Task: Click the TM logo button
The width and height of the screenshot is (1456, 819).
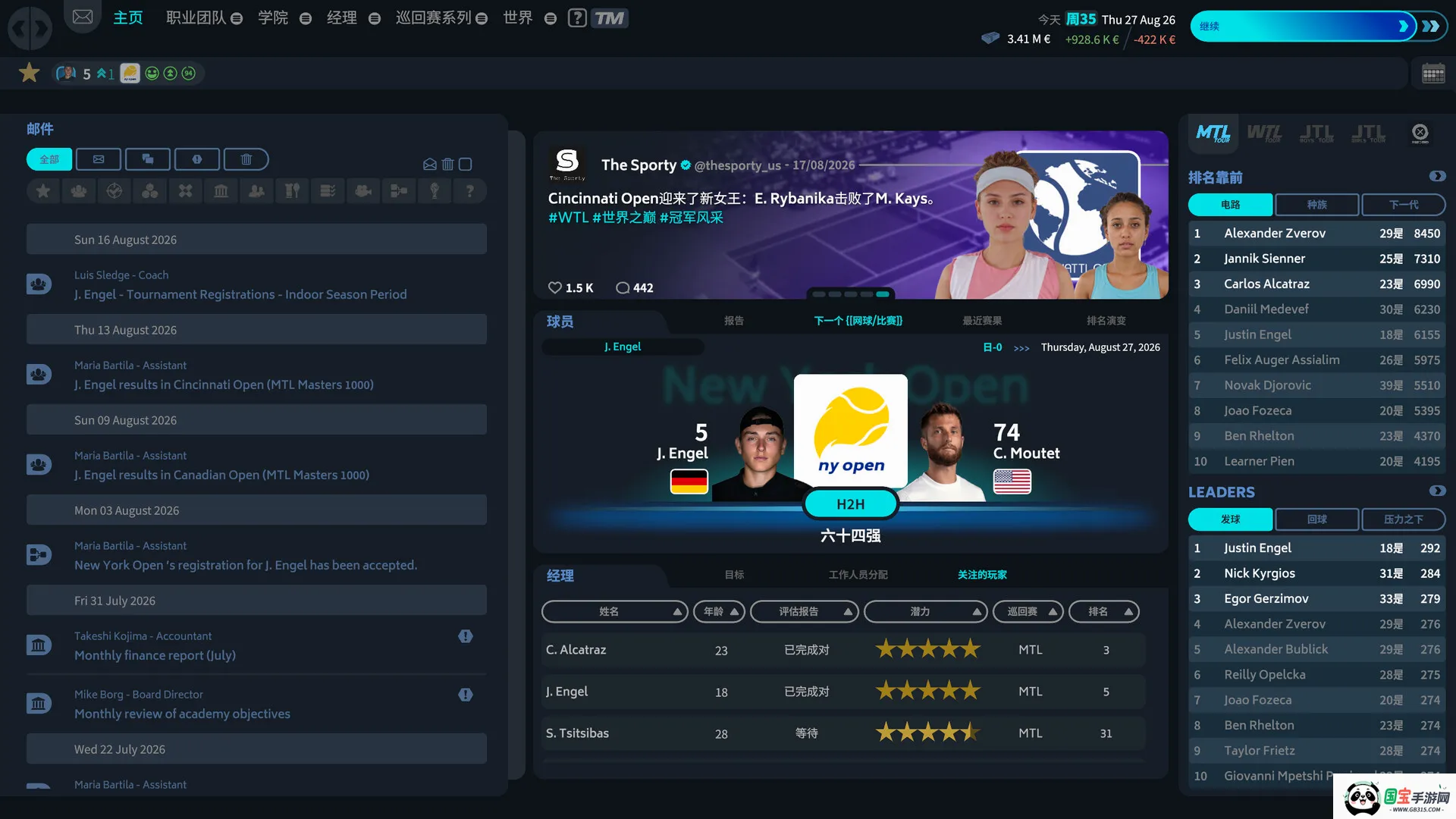Action: coord(609,18)
